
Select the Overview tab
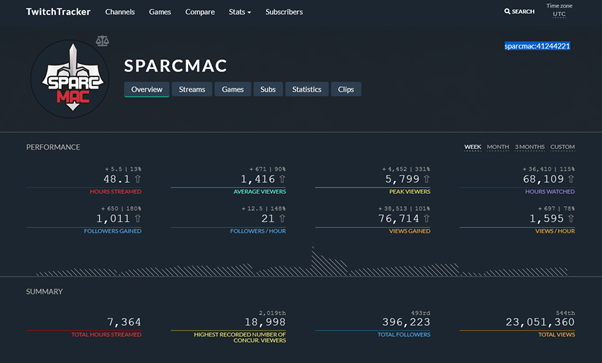pyautogui.click(x=147, y=90)
